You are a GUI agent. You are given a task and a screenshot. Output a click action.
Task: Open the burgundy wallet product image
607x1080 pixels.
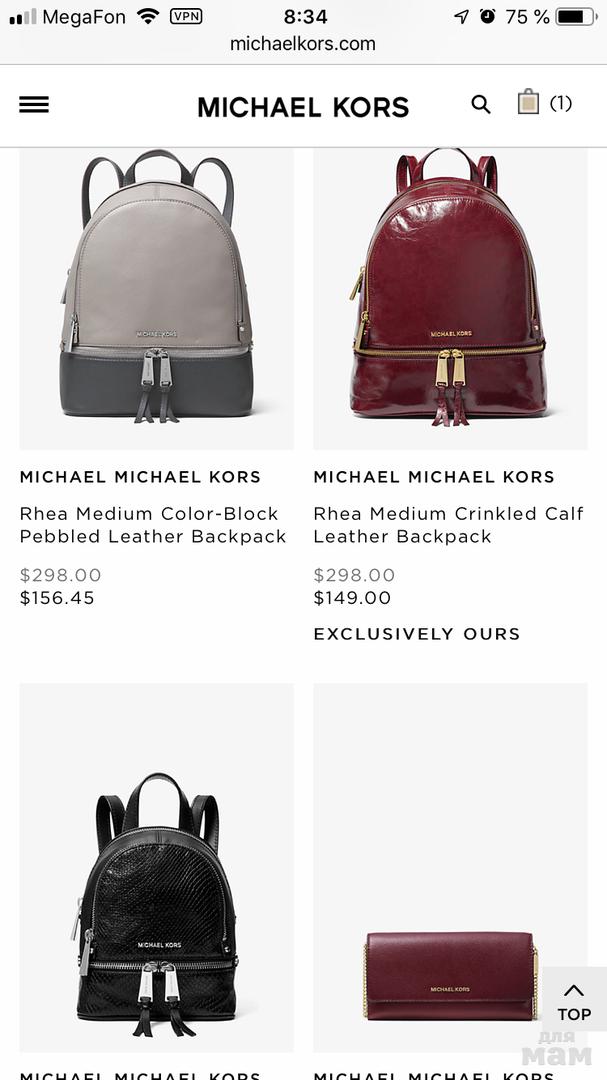coord(451,867)
